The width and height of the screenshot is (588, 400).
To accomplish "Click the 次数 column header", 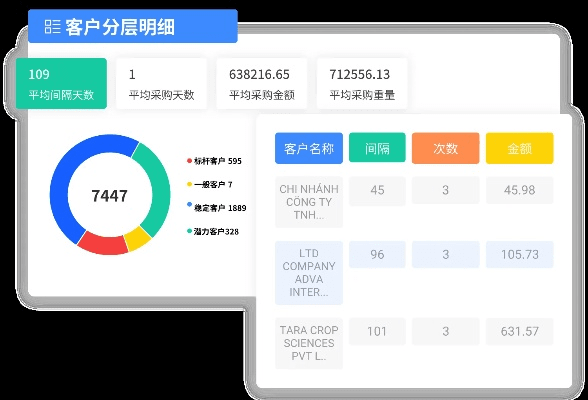I will click(446, 148).
